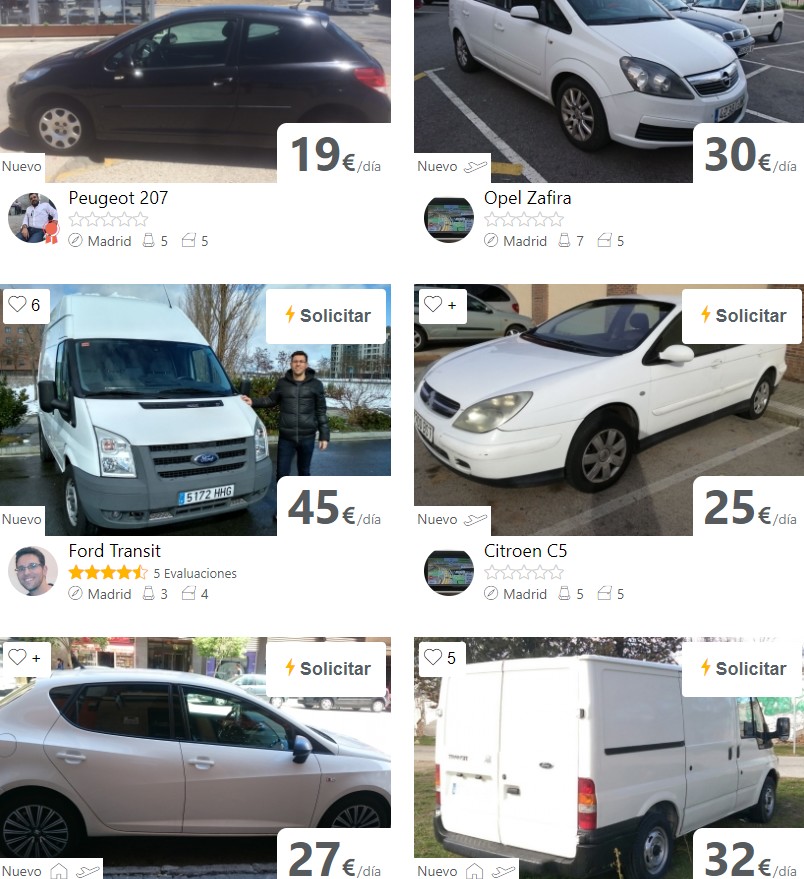The width and height of the screenshot is (804, 879).
Task: Open the 5 Evaluaciones reviews for Ford Transit
Action: (x=195, y=573)
